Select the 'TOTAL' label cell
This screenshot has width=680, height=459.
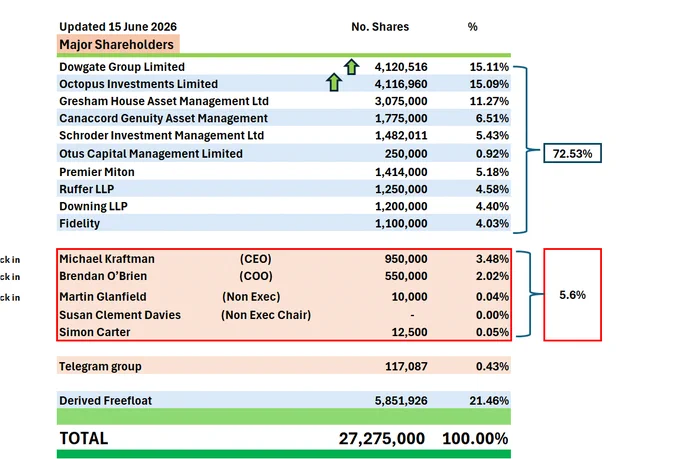tap(84, 438)
